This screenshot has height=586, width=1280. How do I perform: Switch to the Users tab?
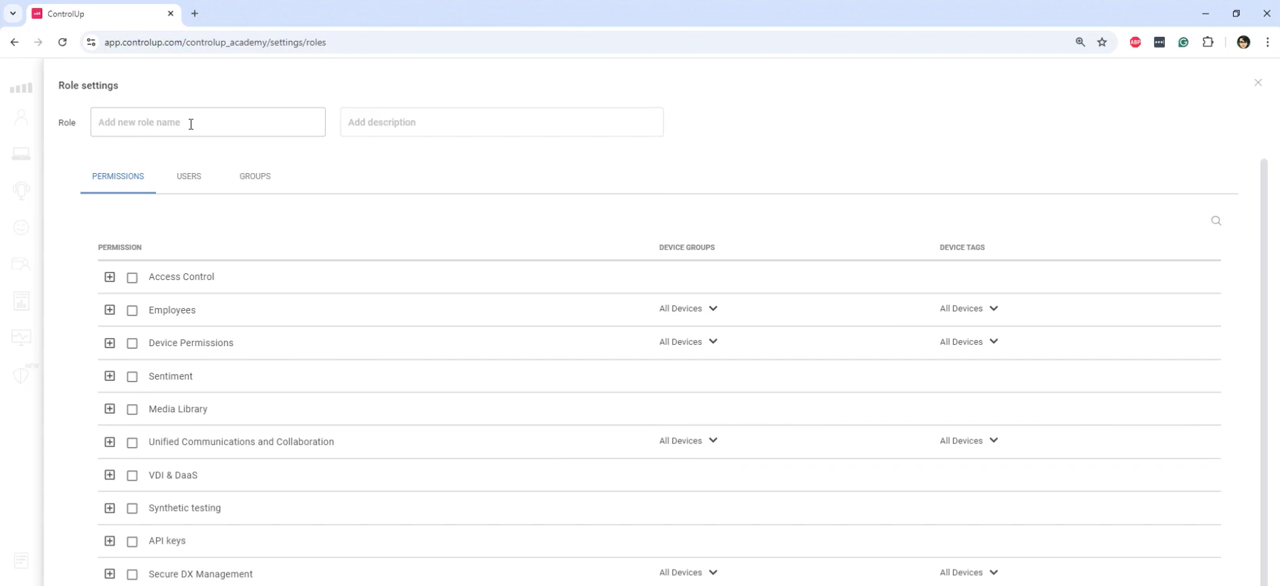coord(189,176)
